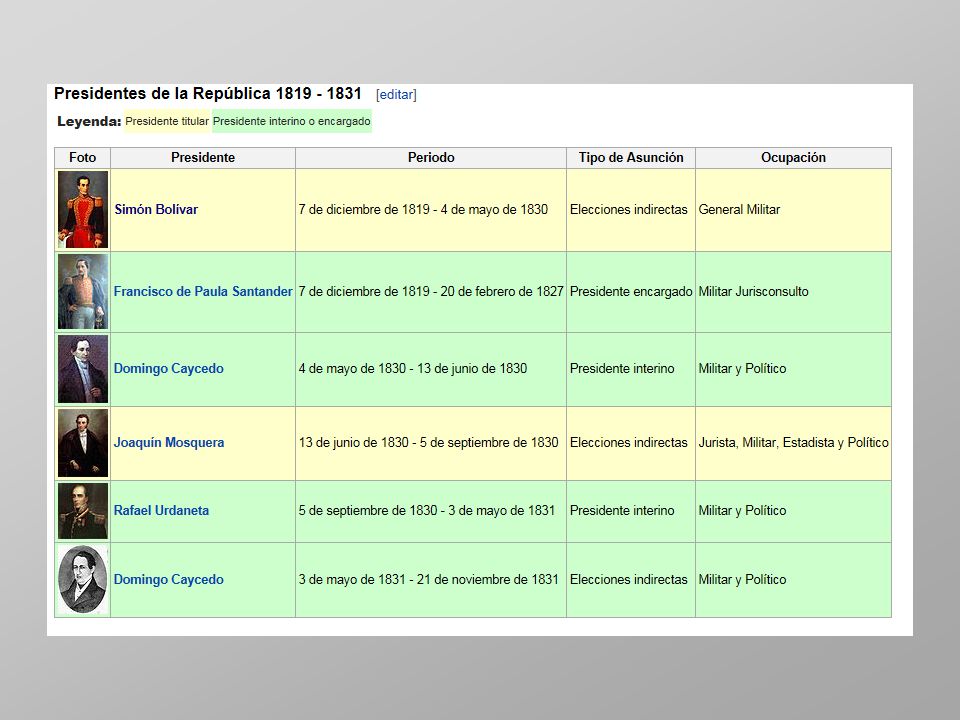
Task: Click Militar y Político in the 1830 Domingo Caycedo row
Action: 743,369
